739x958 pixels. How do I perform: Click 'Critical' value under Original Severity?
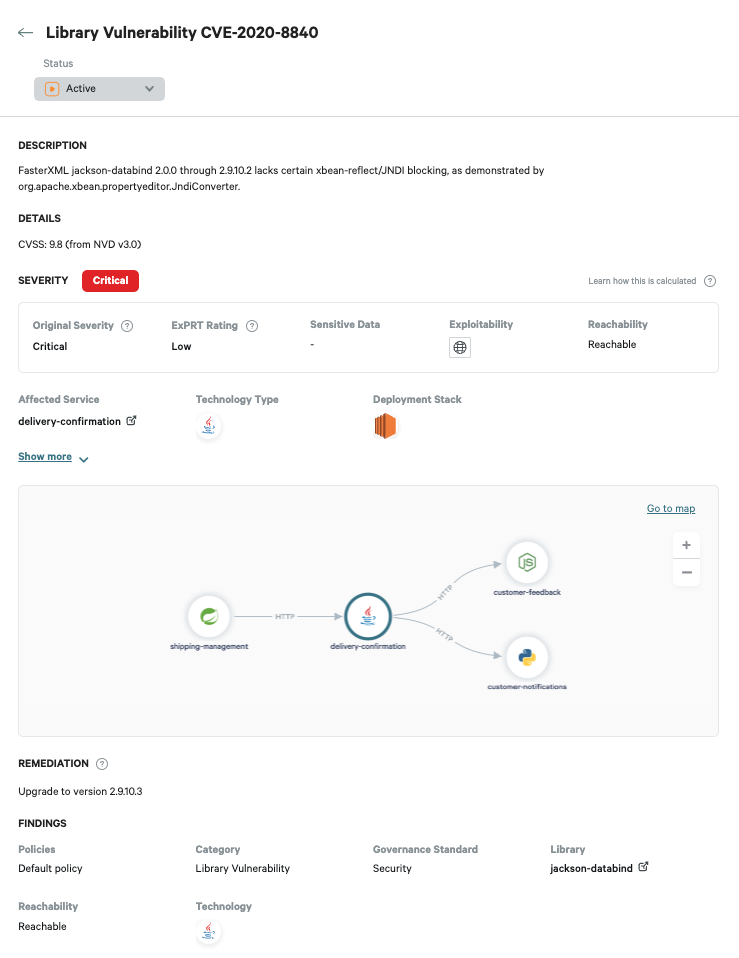(50, 346)
